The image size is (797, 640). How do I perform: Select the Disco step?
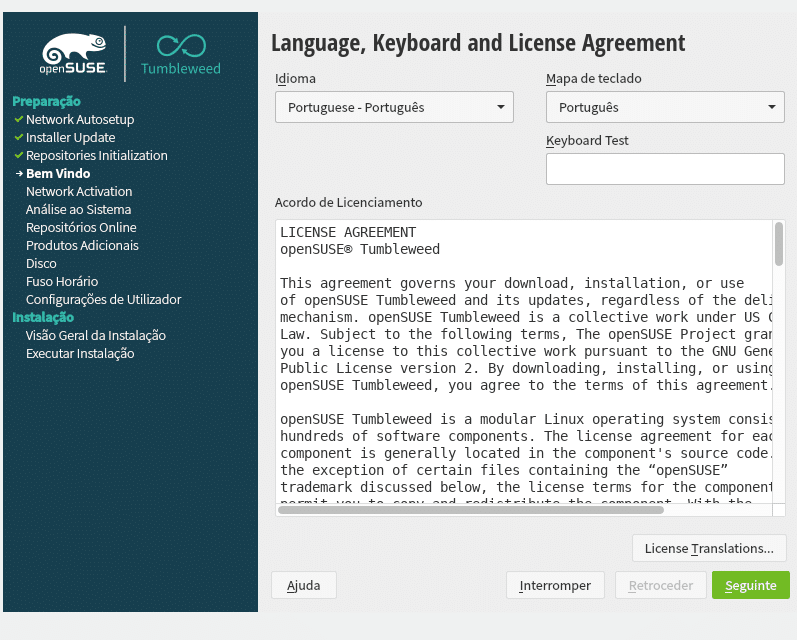[41, 263]
